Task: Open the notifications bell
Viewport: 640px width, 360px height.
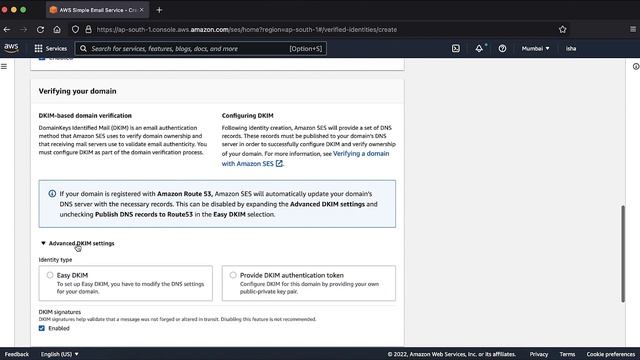Action: pos(479,49)
